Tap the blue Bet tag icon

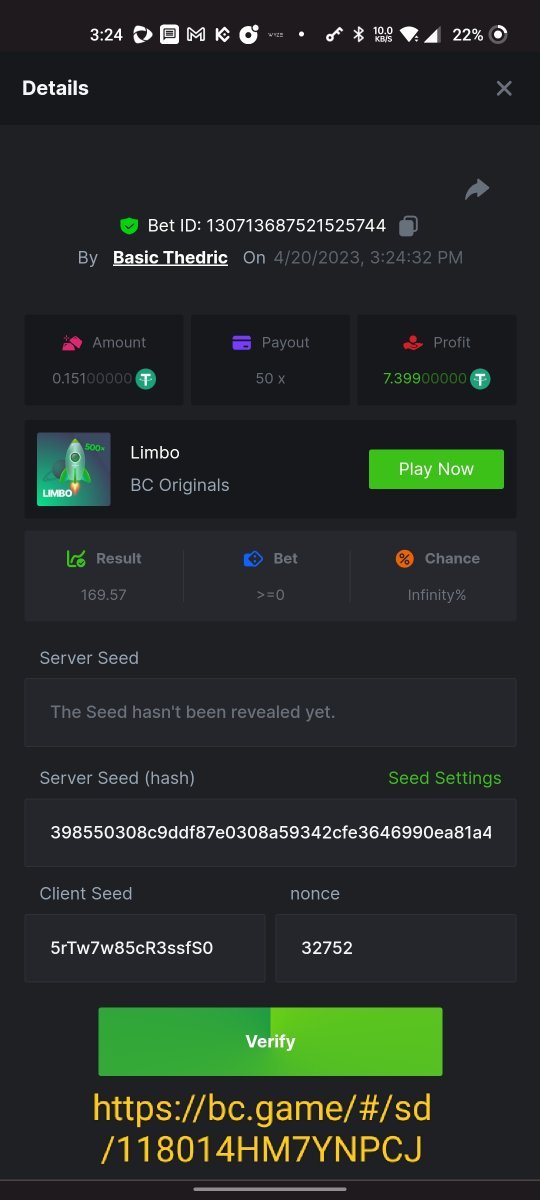click(x=254, y=559)
